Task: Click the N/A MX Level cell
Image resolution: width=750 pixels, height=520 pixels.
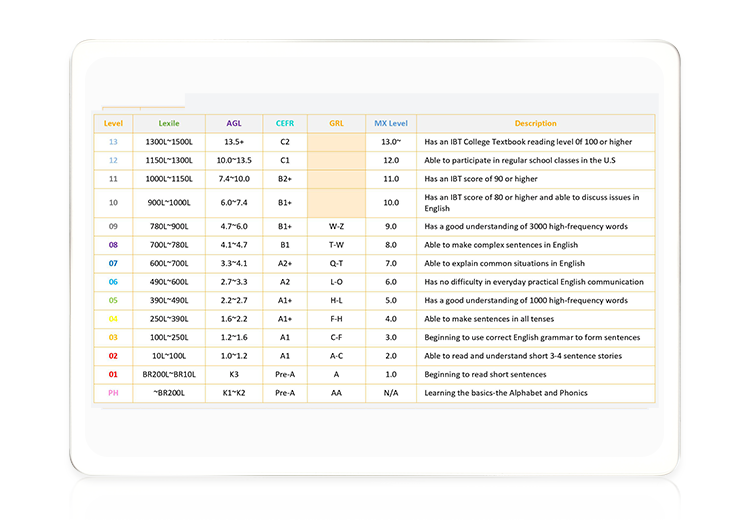Action: click(391, 394)
